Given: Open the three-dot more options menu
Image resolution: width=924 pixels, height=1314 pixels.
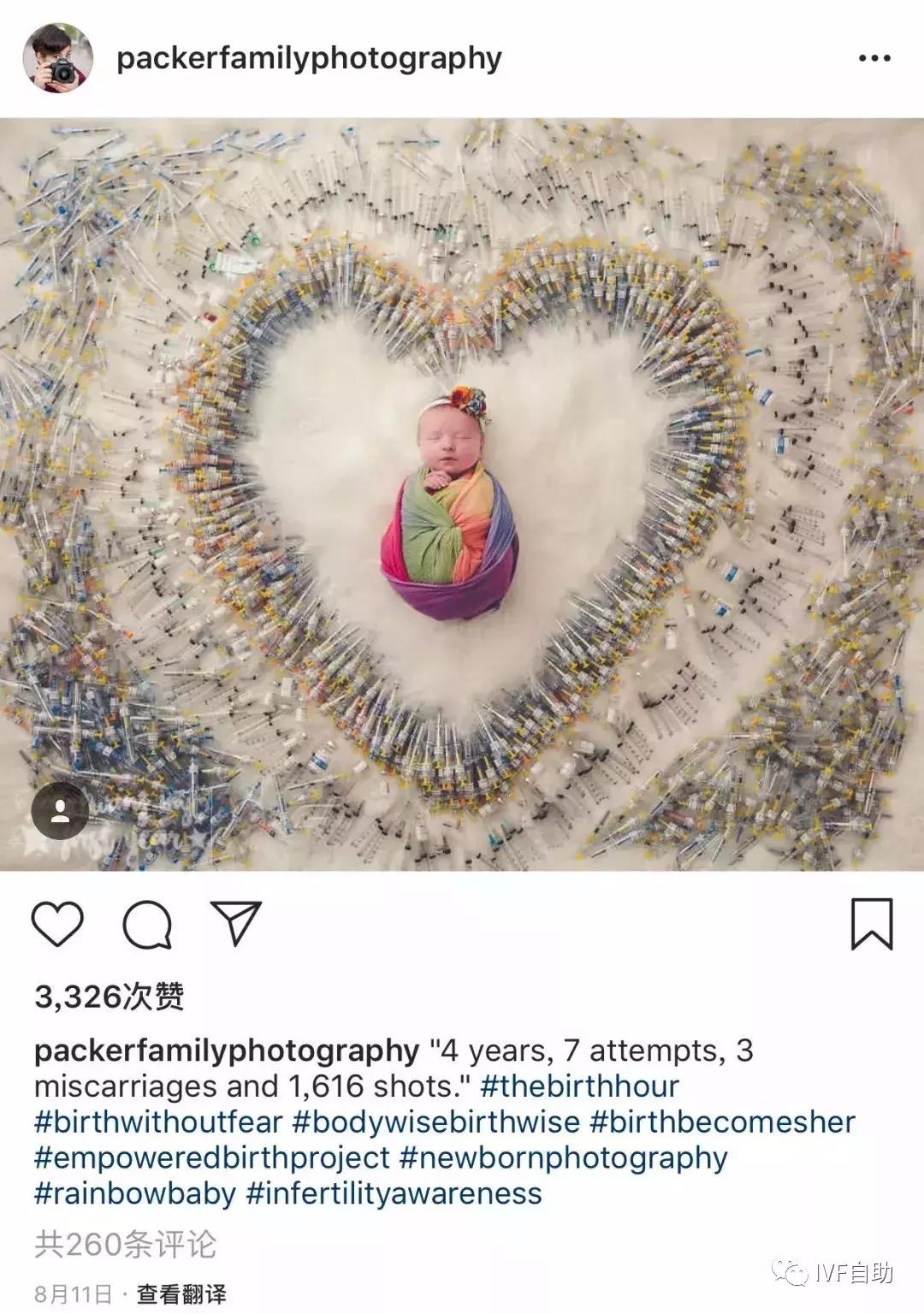Looking at the screenshot, I should (874, 58).
